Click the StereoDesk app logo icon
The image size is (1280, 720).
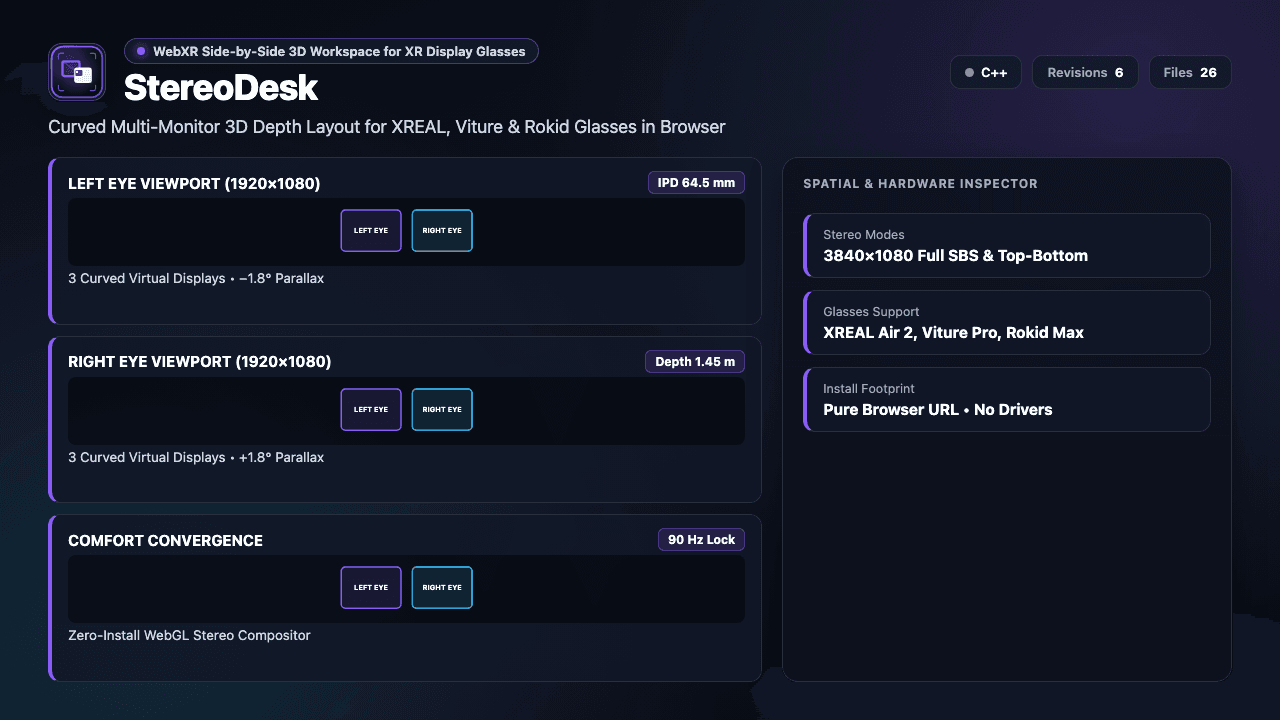[x=77, y=72]
